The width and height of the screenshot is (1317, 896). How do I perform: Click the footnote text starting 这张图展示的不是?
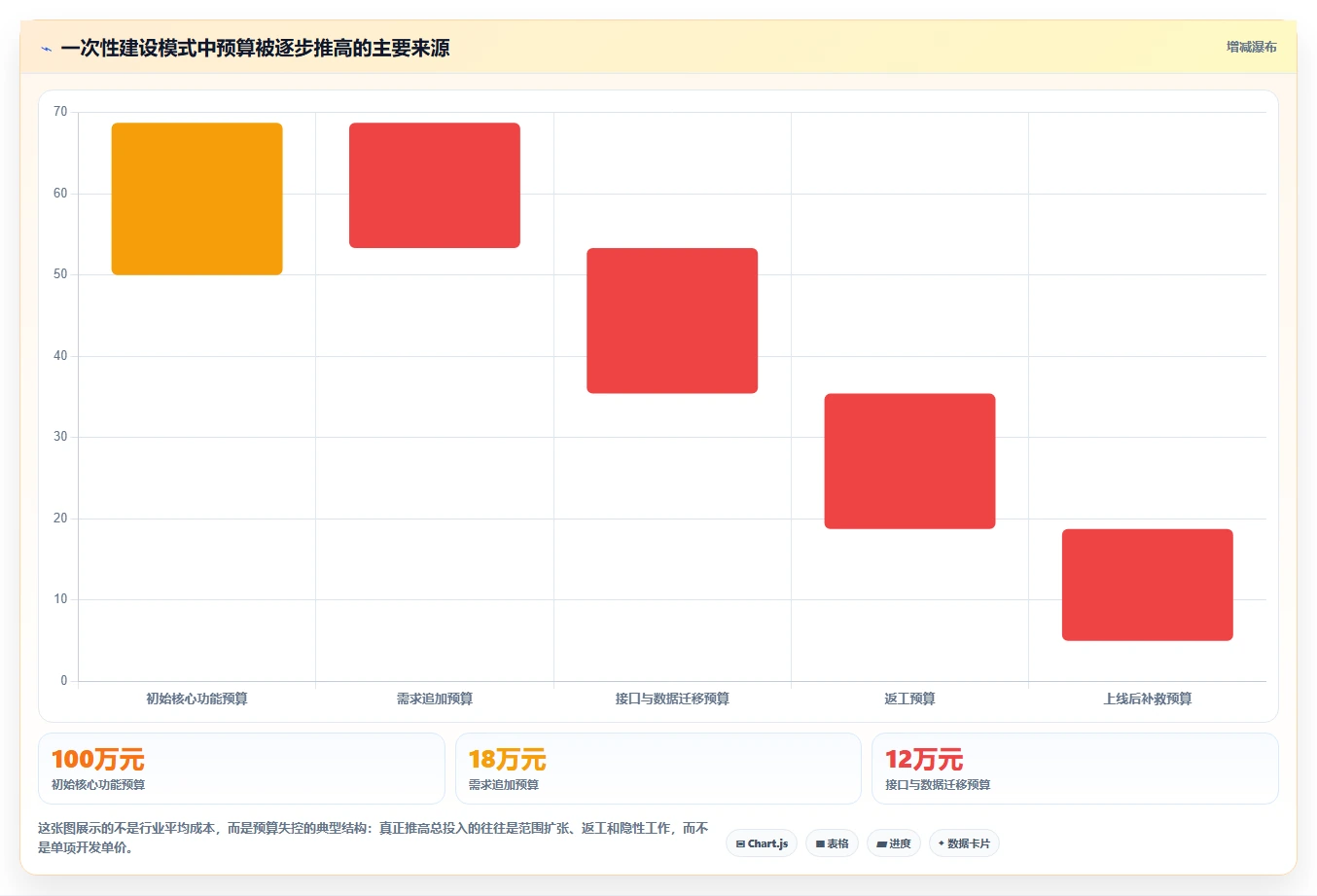374,838
